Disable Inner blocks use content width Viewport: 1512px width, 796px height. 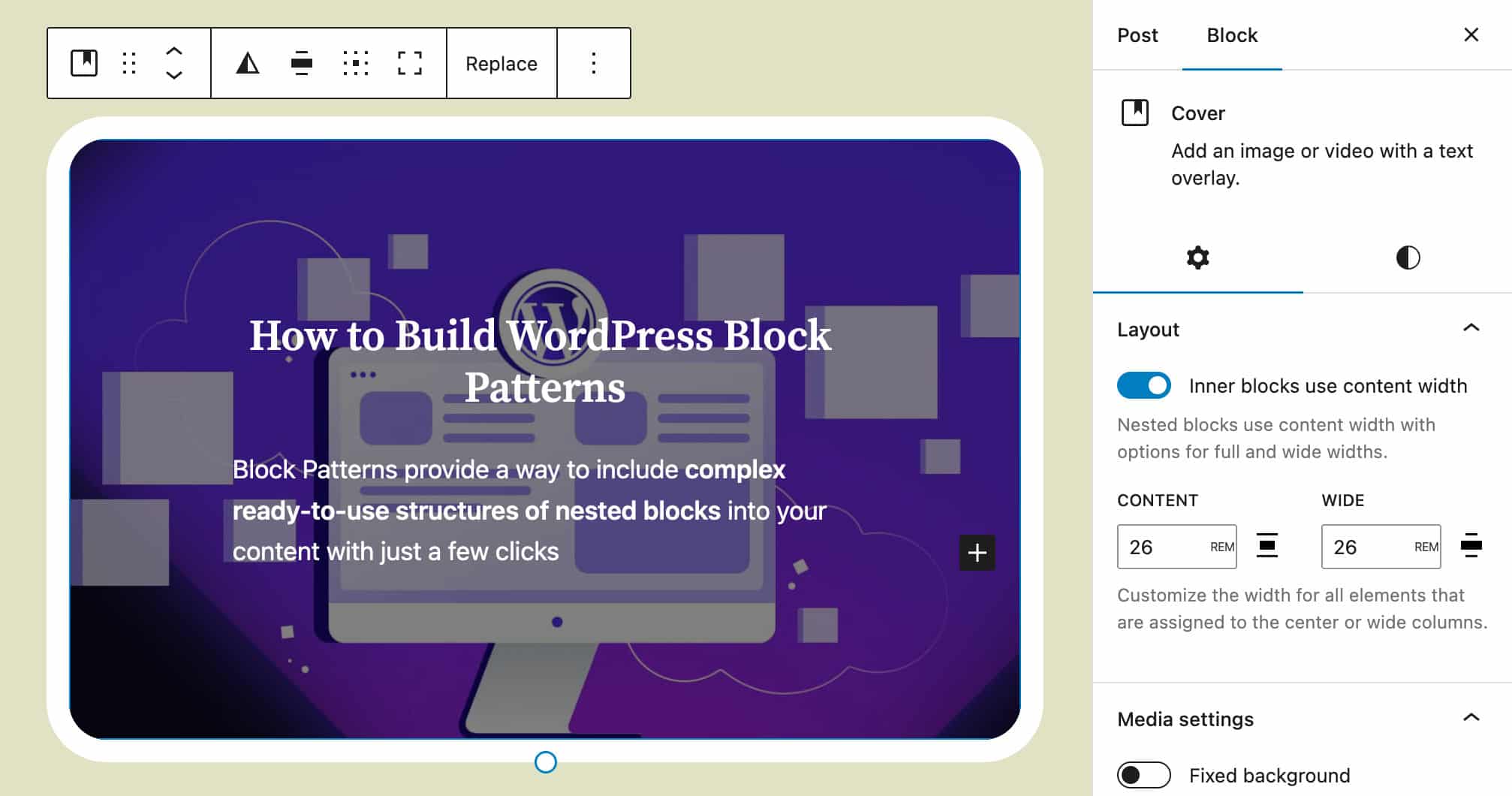1143,385
